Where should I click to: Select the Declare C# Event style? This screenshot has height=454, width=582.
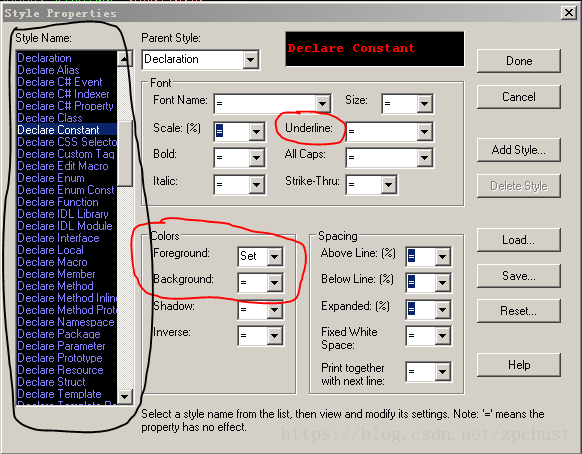67,82
